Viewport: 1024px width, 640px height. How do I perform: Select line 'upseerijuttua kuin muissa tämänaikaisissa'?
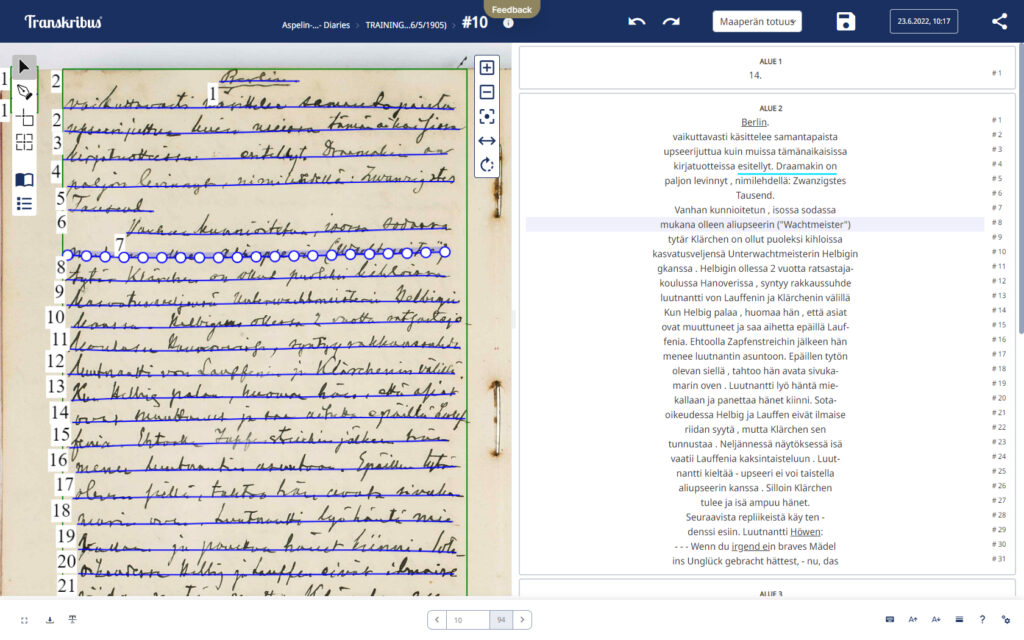pos(754,152)
